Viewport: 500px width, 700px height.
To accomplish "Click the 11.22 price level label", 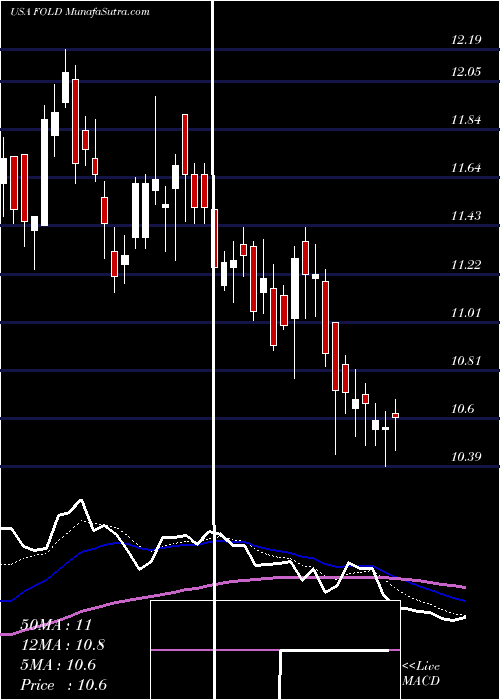I will 466,264.
